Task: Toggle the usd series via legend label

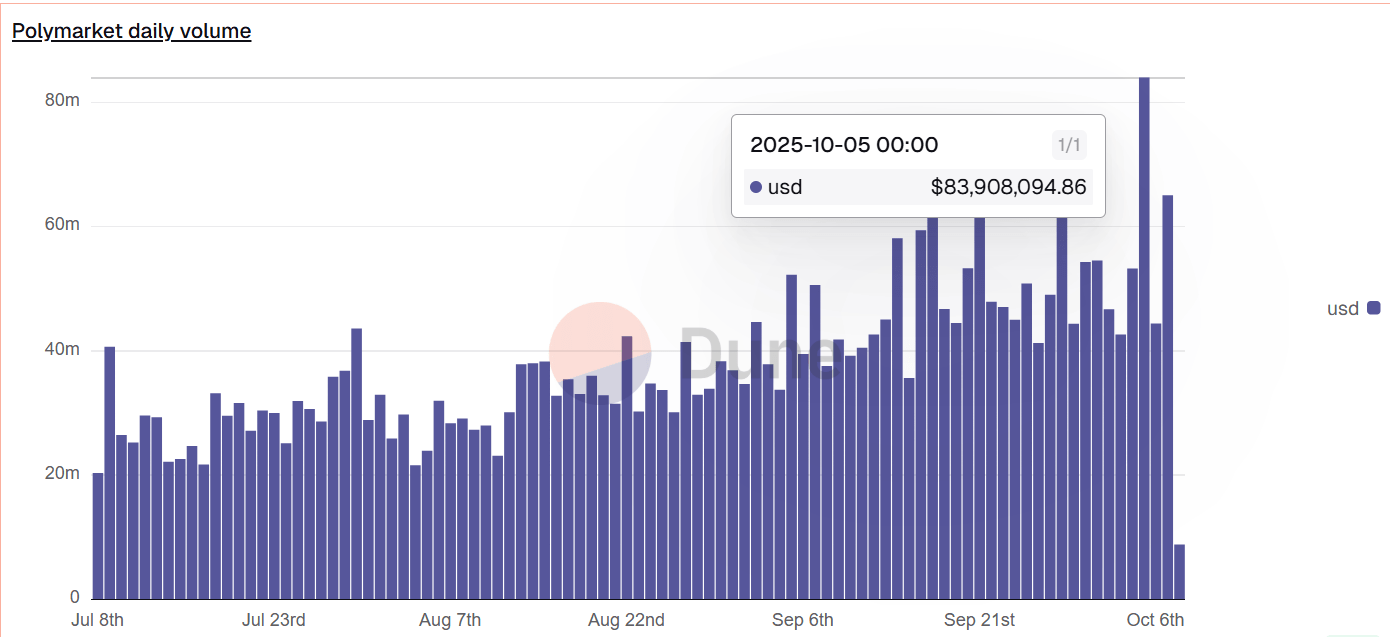Action: [x=1342, y=309]
